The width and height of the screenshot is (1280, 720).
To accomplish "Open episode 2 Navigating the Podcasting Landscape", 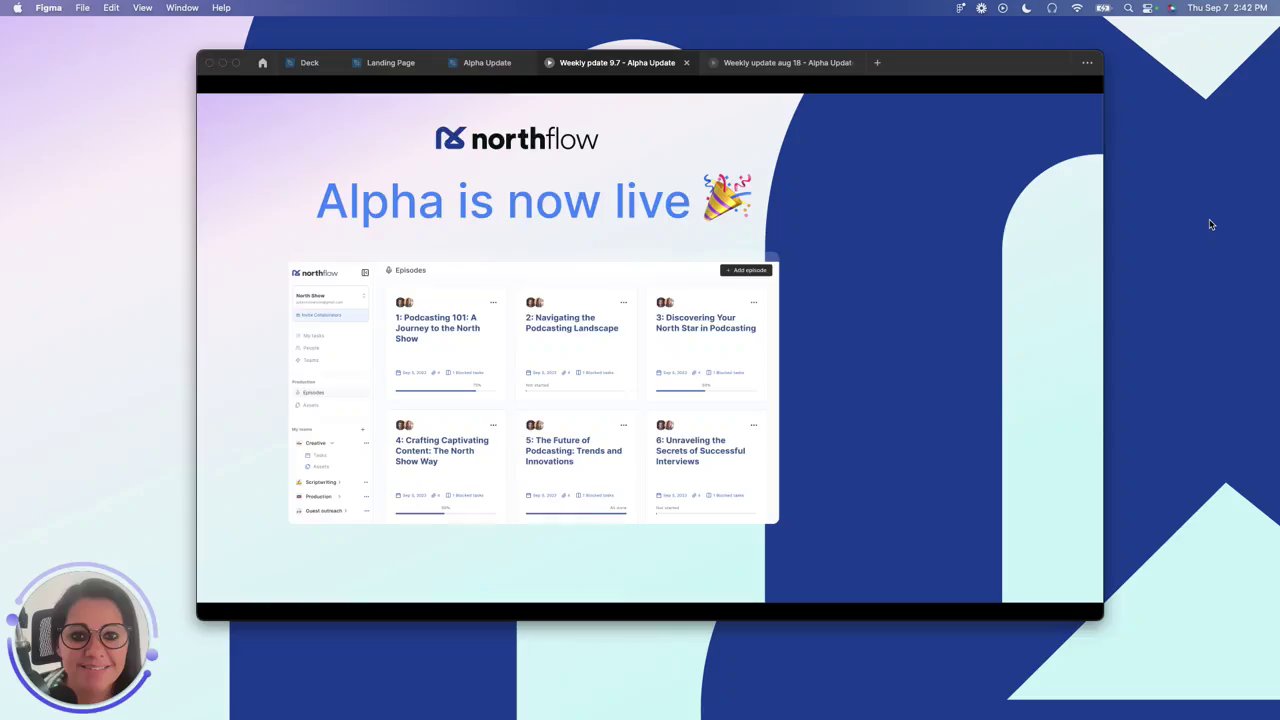I will [572, 323].
